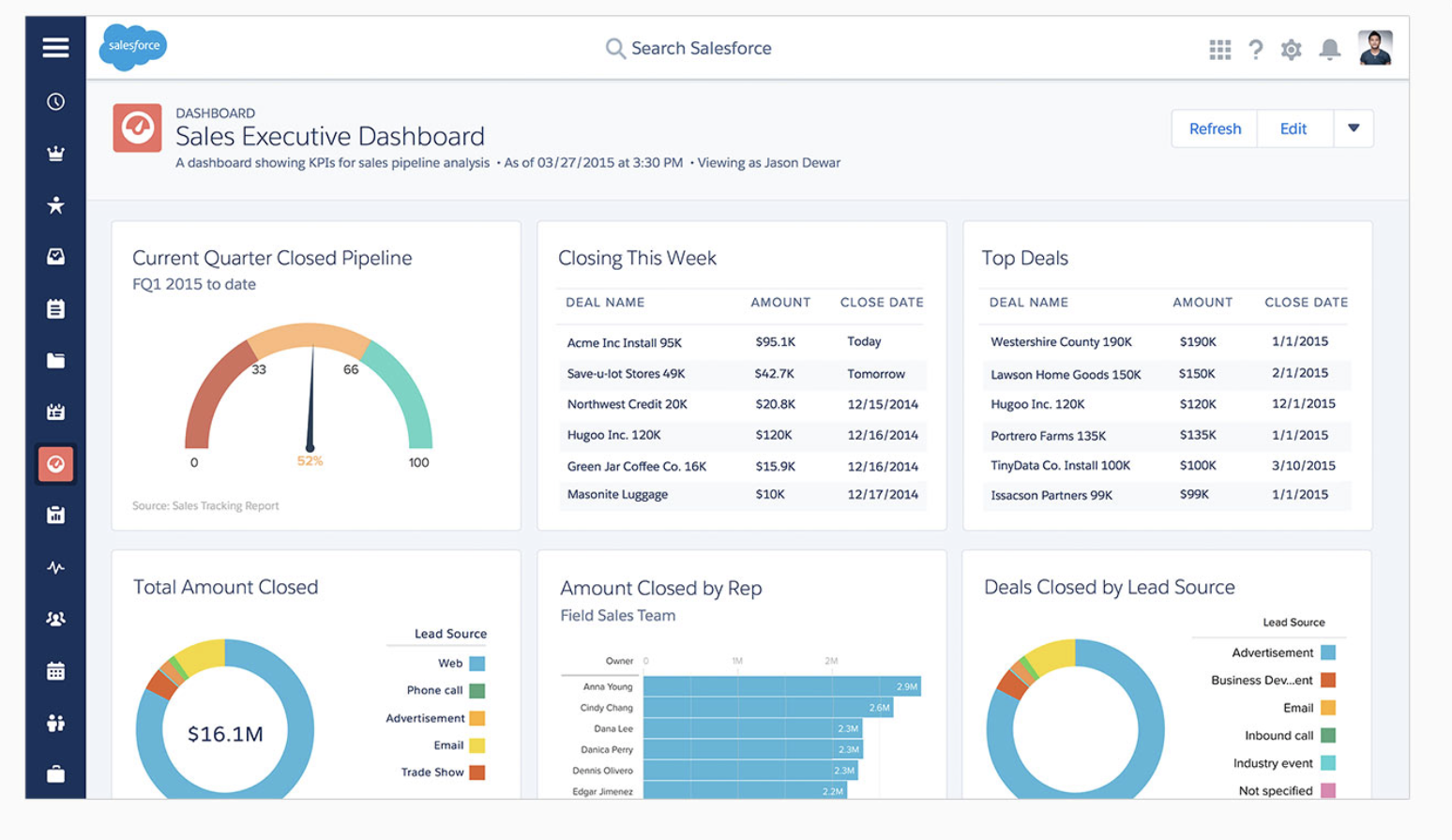Open Setup using the gear icon
The height and width of the screenshot is (840, 1452).
pos(1292,50)
